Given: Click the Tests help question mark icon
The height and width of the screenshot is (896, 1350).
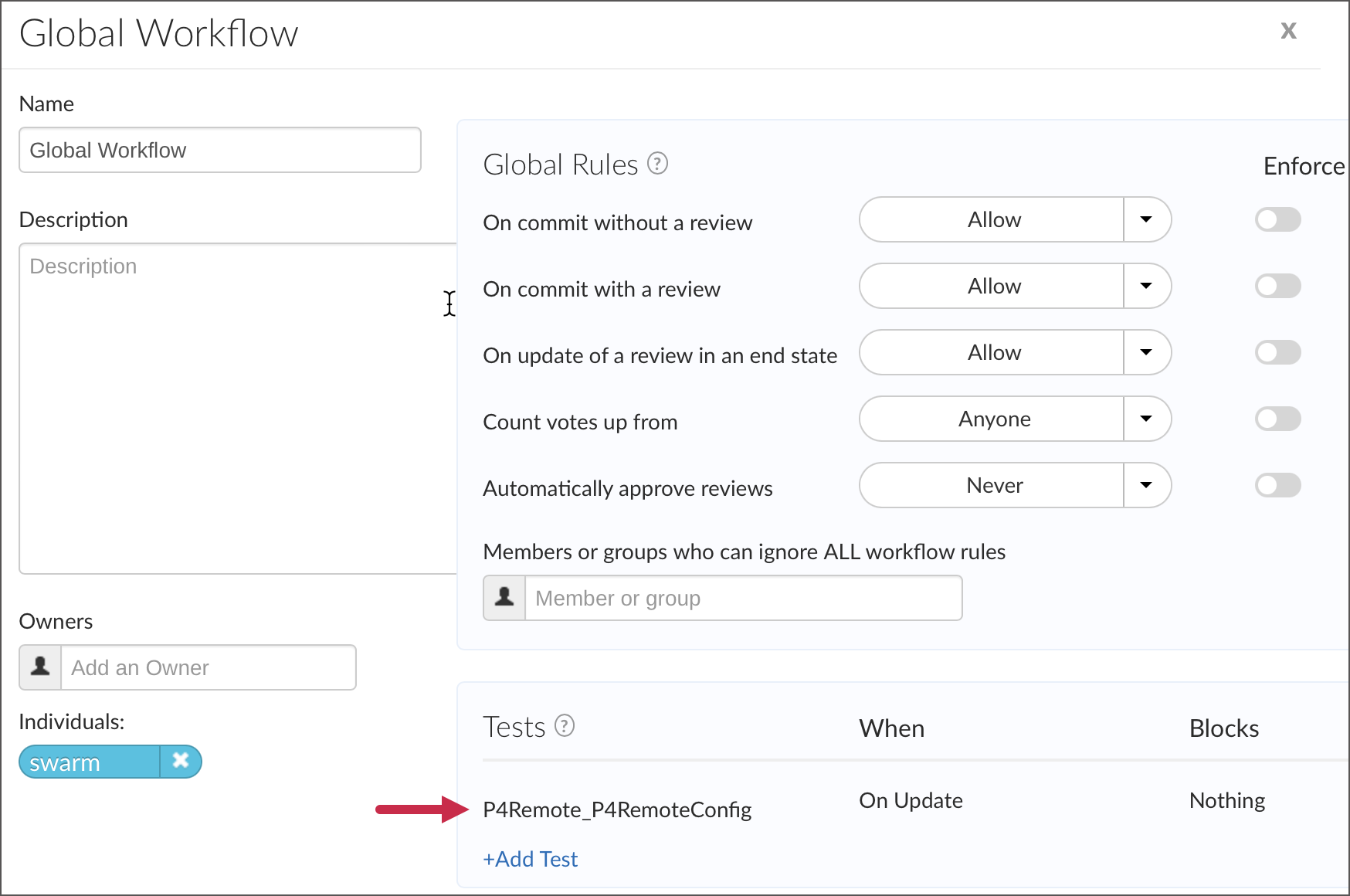Looking at the screenshot, I should pos(565,726).
